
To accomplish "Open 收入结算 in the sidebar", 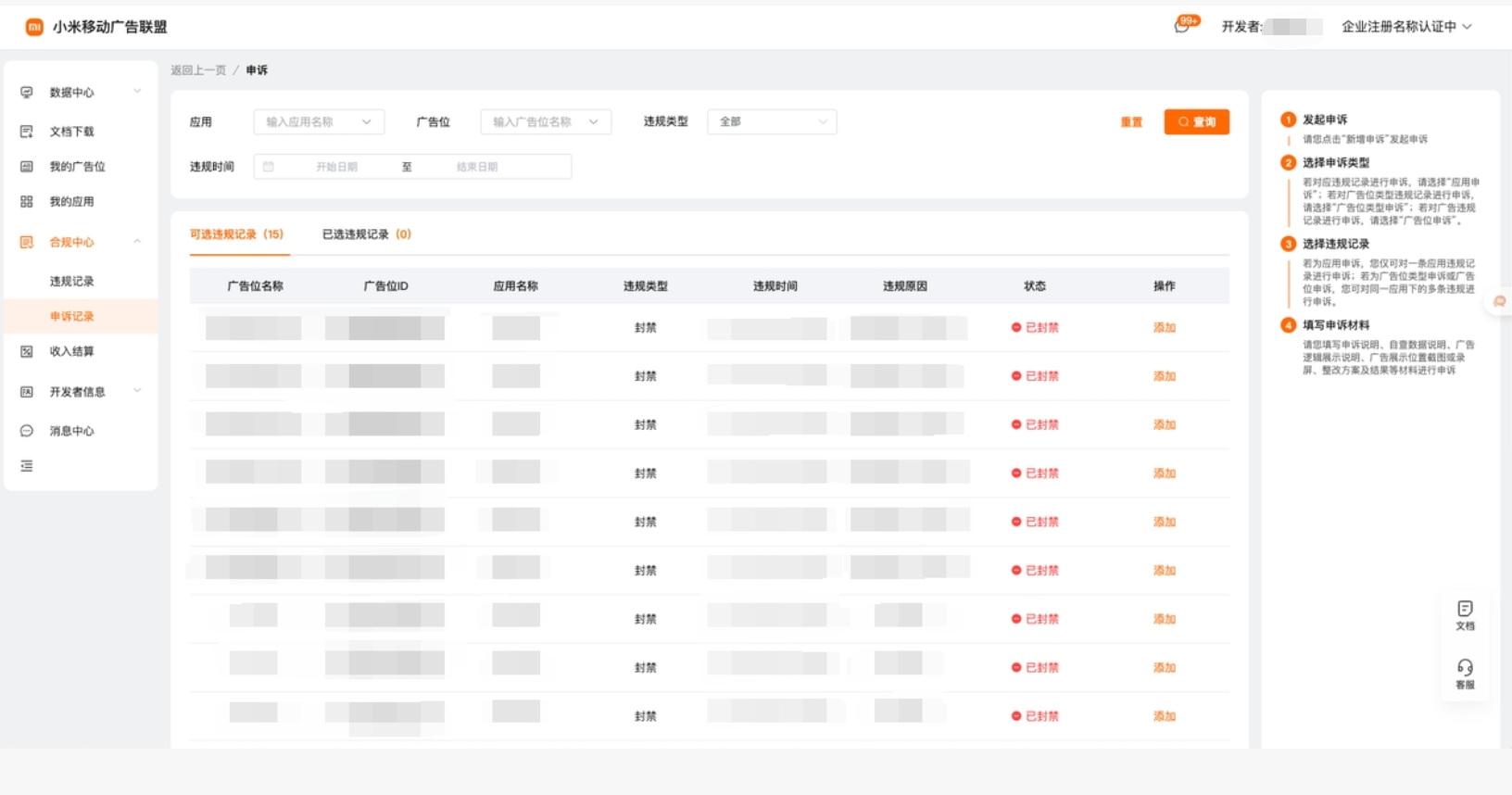I will pyautogui.click(x=71, y=351).
